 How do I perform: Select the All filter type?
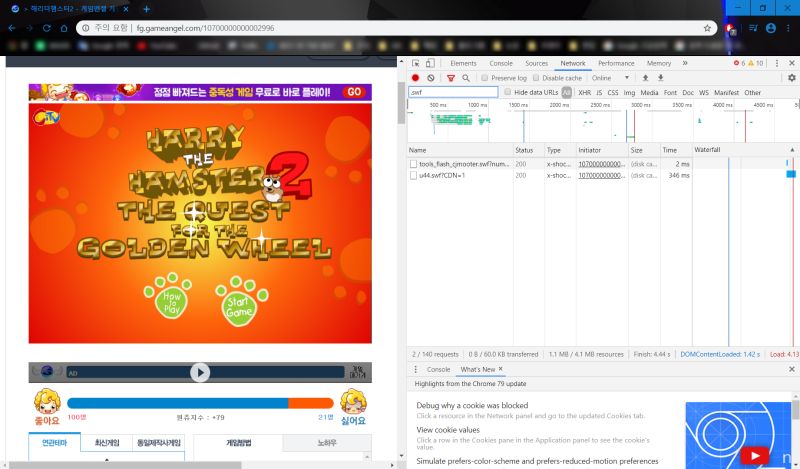566,92
